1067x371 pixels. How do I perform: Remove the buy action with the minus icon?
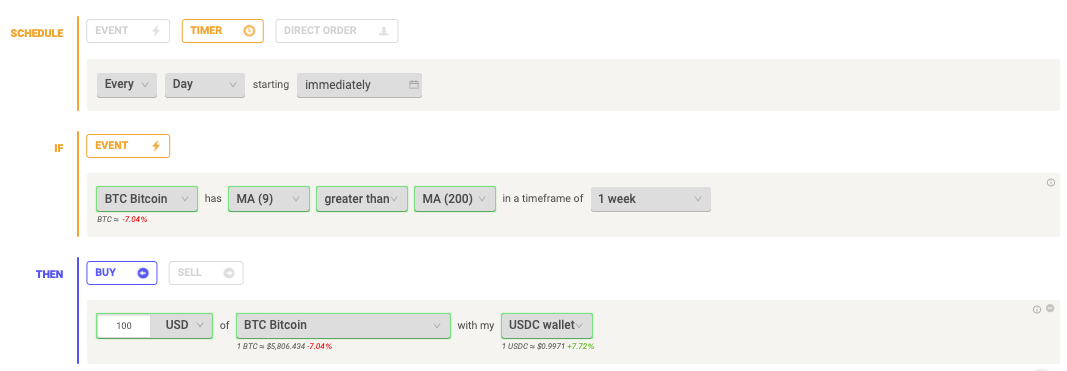pos(1051,308)
